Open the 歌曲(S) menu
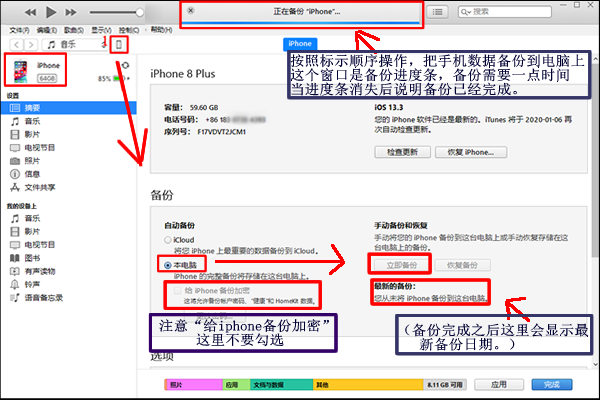 pos(74,30)
